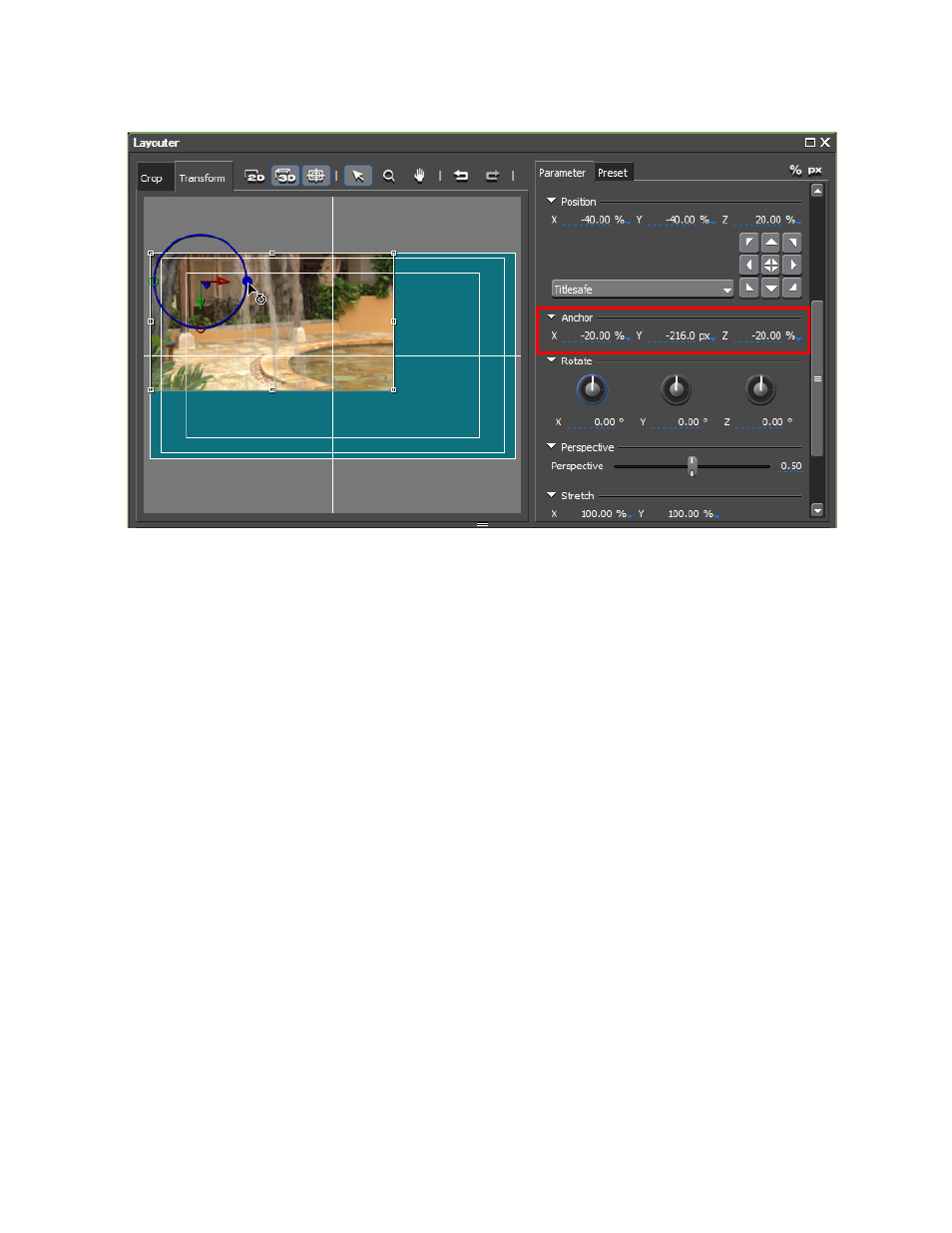This screenshot has height=1233, width=952.
Task: Toggle 3D mode button
Action: coord(285,176)
